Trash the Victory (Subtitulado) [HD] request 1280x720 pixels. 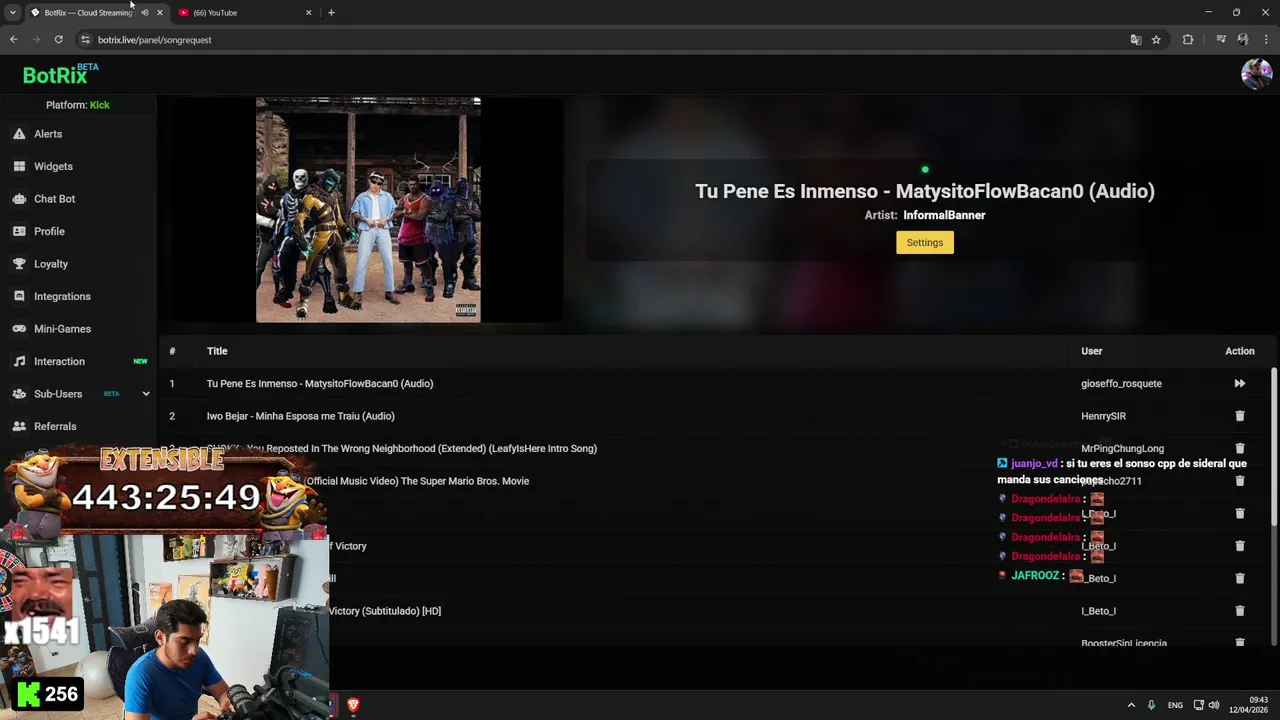tap(1239, 611)
